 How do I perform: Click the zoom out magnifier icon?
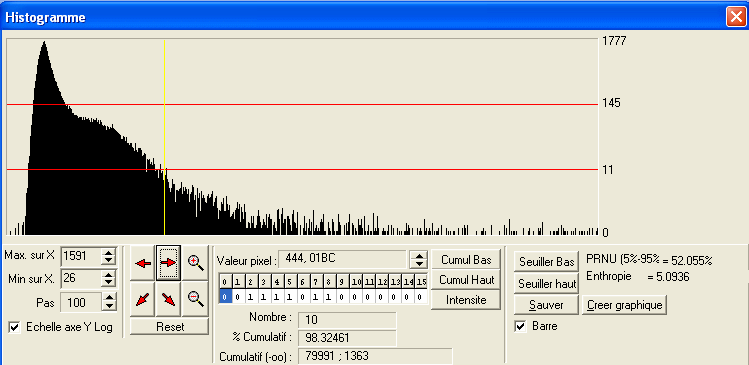click(x=195, y=299)
